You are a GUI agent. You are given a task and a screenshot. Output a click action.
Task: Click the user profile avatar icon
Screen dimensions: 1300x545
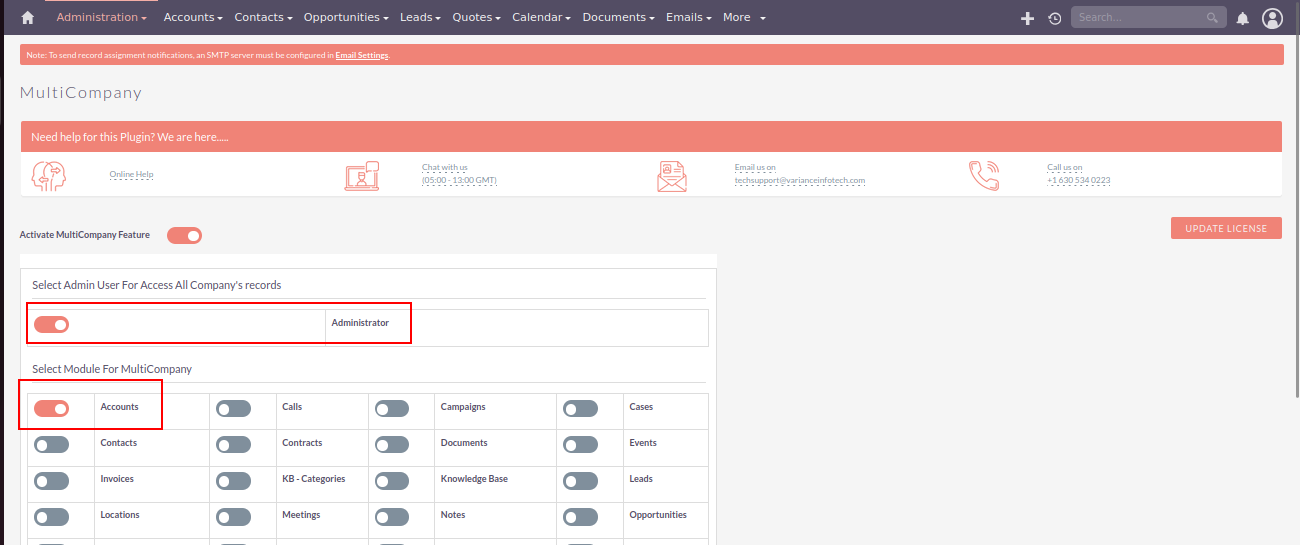click(x=1272, y=18)
